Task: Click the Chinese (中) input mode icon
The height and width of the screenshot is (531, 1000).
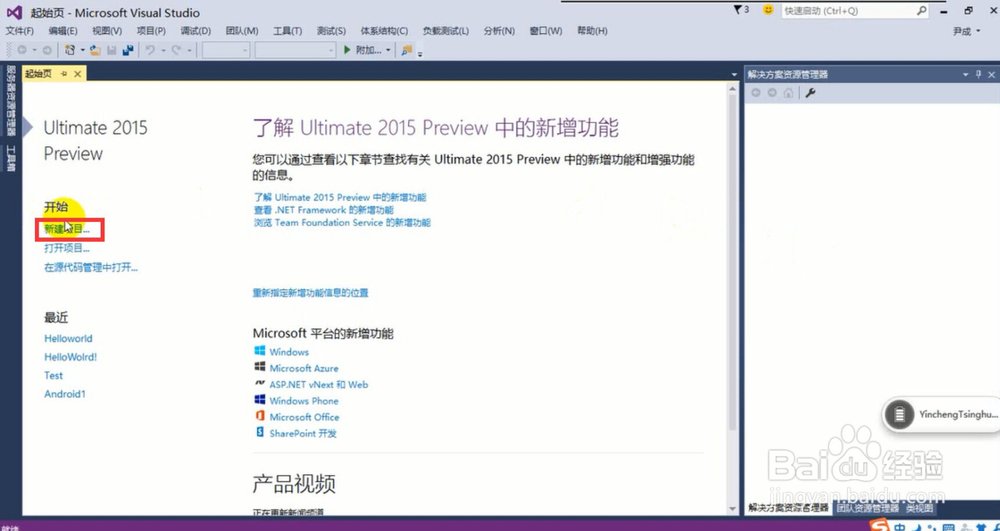Action: [x=899, y=527]
